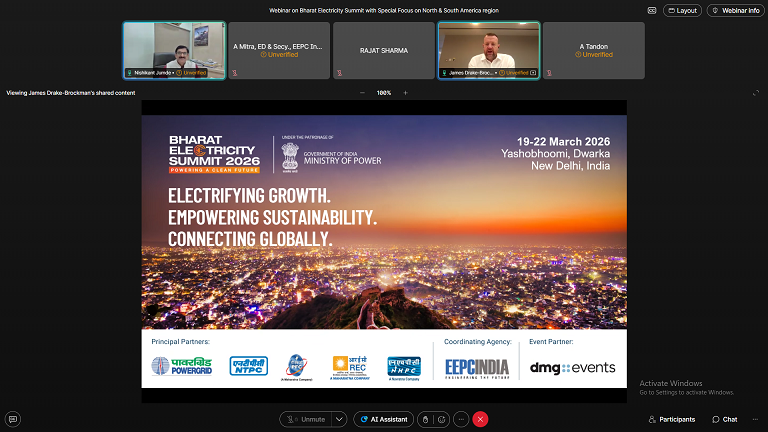Select James Drake-Brockman's video thumbnail
The width and height of the screenshot is (768, 432).
[489, 50]
